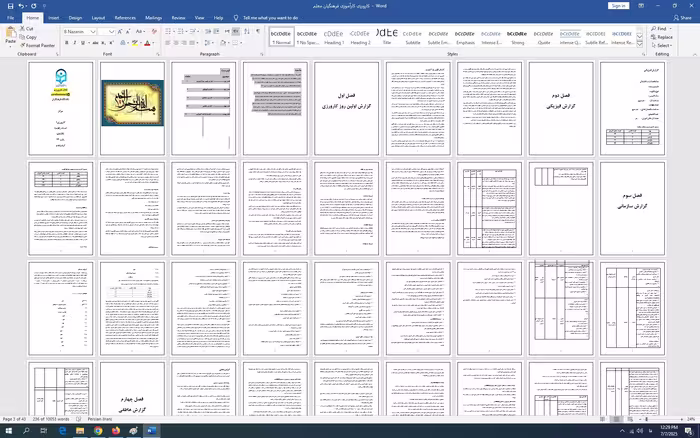Open Windows Start menu

point(8,431)
